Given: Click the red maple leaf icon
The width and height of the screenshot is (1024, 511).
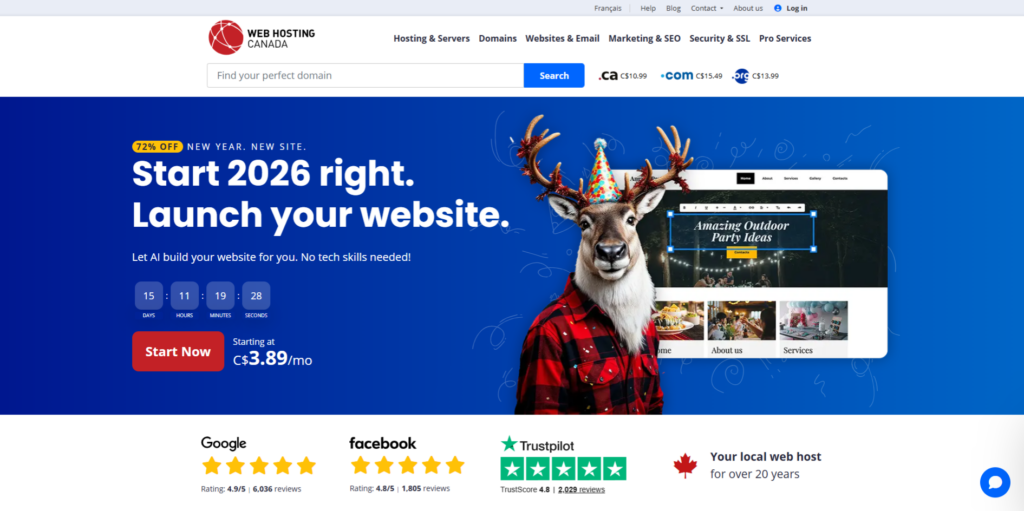Looking at the screenshot, I should click(x=685, y=466).
